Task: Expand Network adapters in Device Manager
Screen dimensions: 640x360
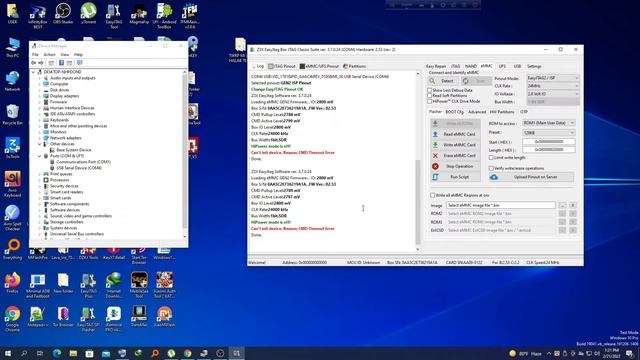Action: pyautogui.click(x=40, y=138)
